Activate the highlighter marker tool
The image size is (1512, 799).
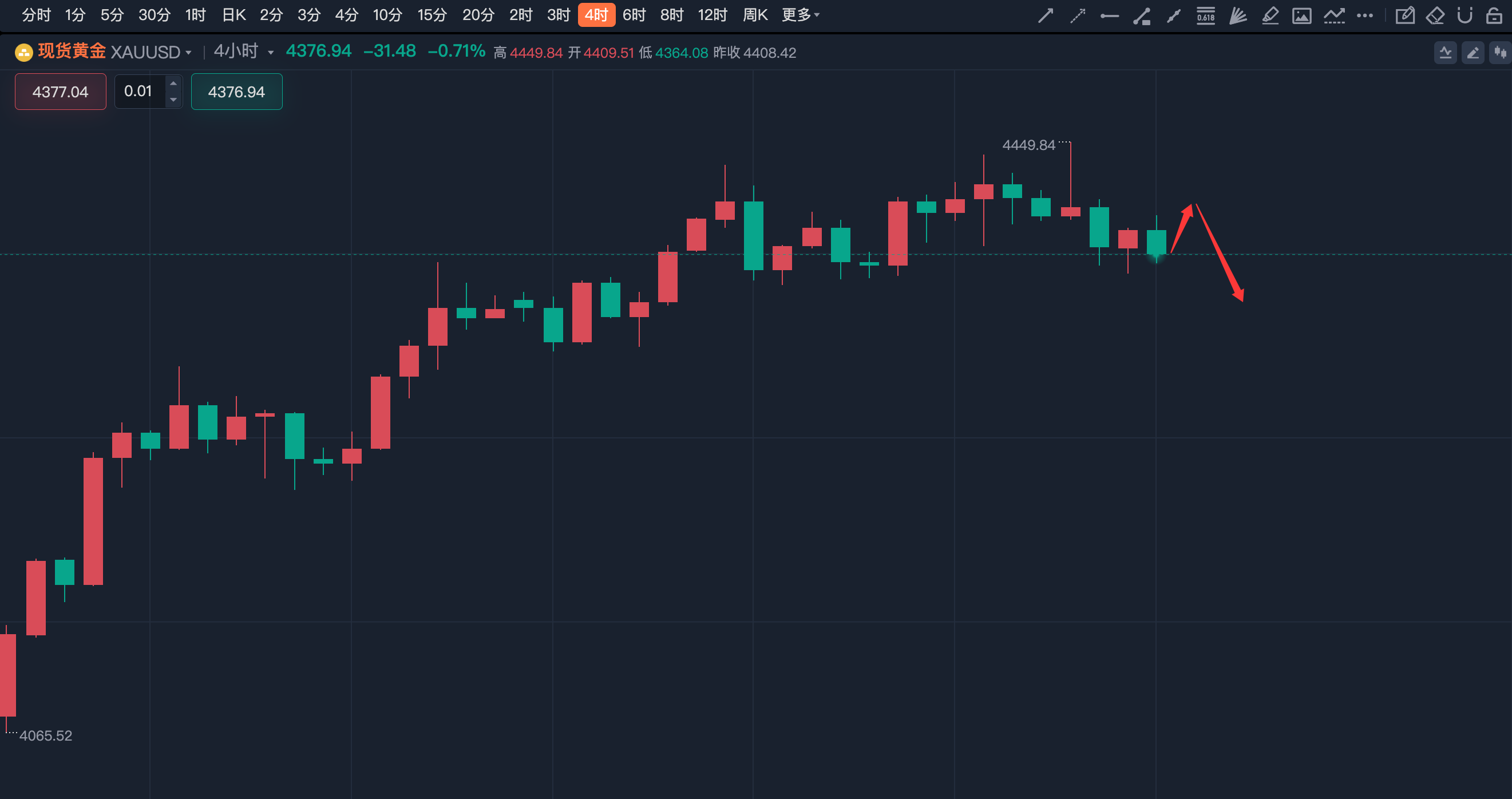pyautogui.click(x=1270, y=15)
